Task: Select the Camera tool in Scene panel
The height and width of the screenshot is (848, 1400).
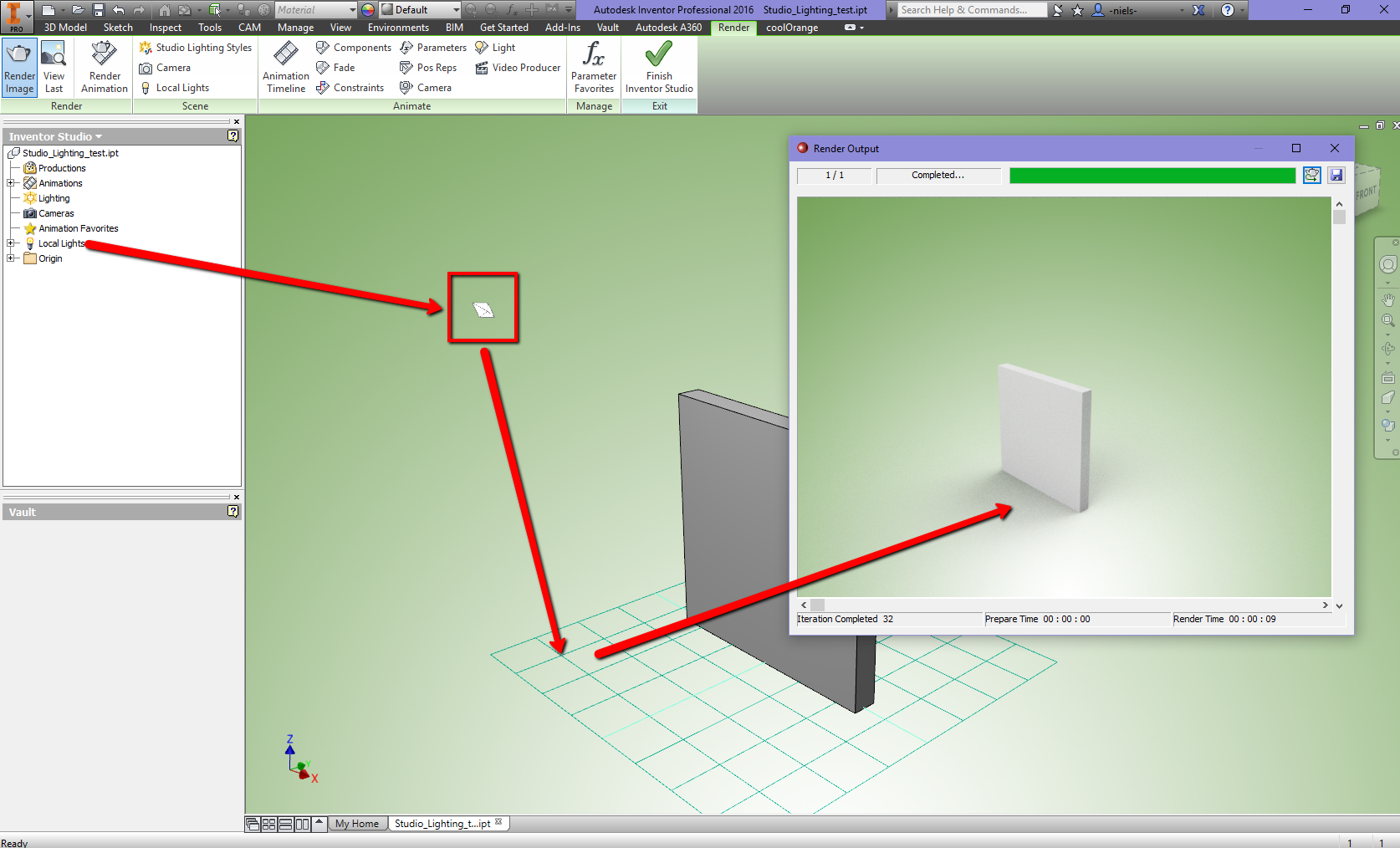Action: (166, 68)
